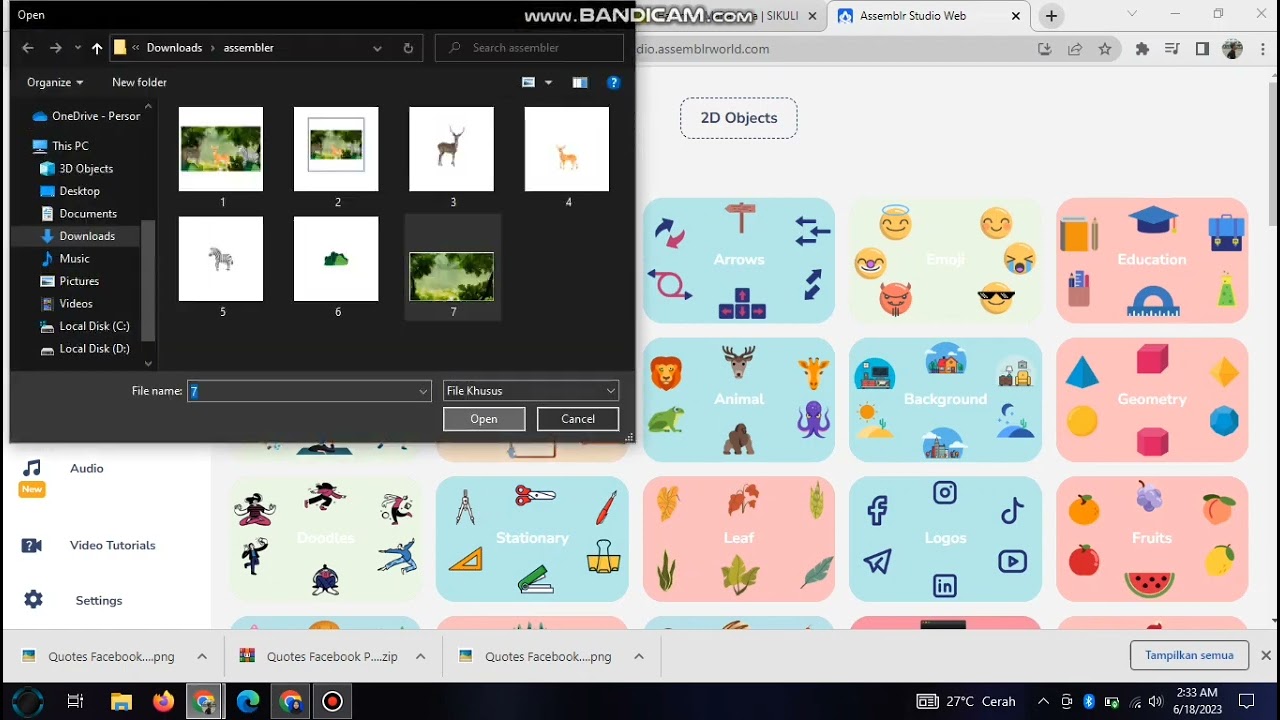Open the Stationary category card
This screenshot has width=1280, height=720.
pos(532,538)
